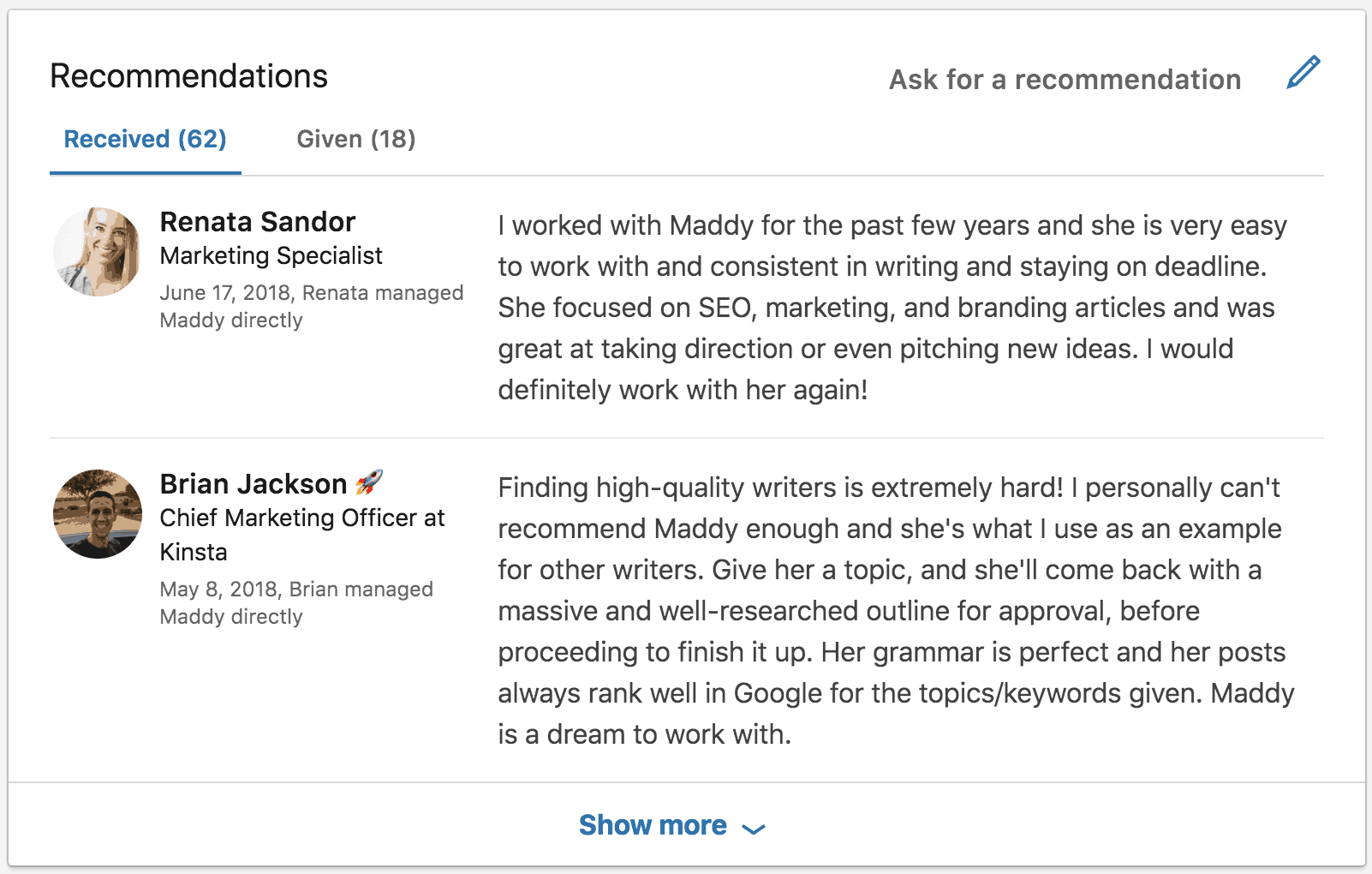
Task: Click the Recommendations section heading
Action: (188, 75)
